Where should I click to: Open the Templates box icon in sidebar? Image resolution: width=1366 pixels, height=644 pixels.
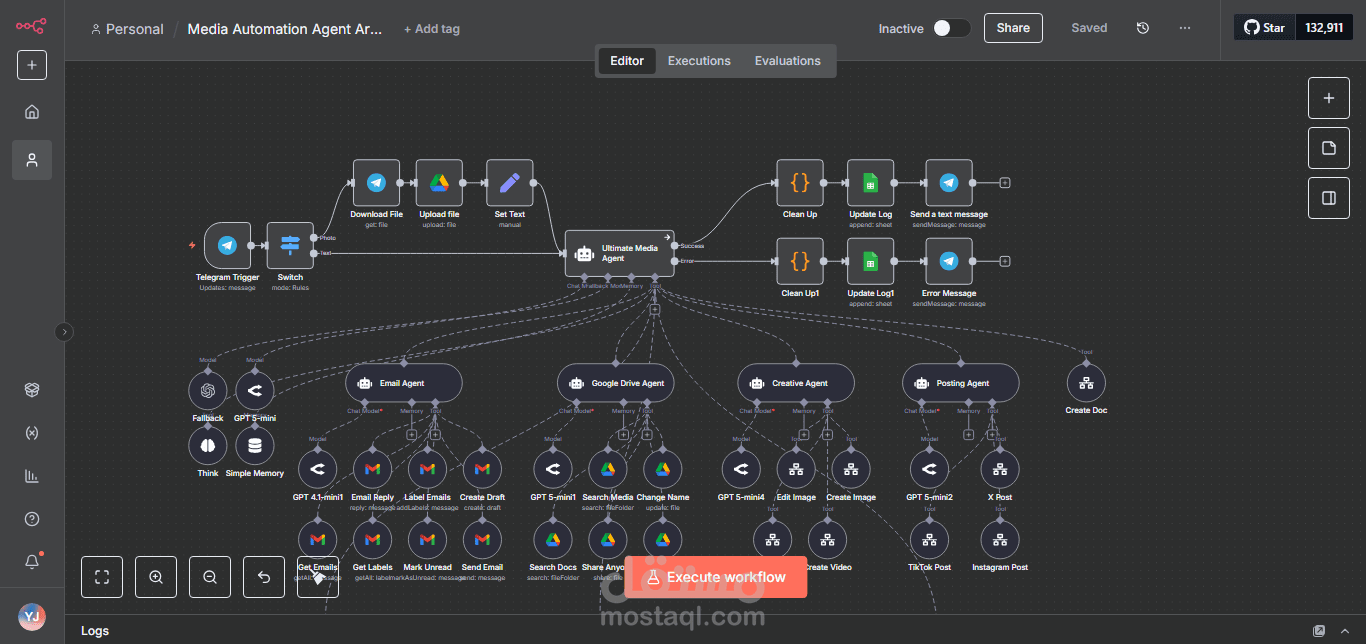[x=32, y=390]
